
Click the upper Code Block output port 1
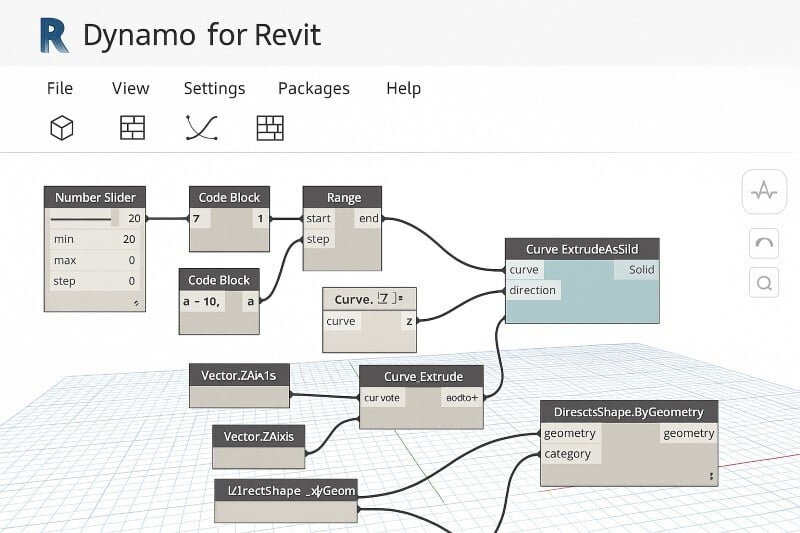[261, 219]
